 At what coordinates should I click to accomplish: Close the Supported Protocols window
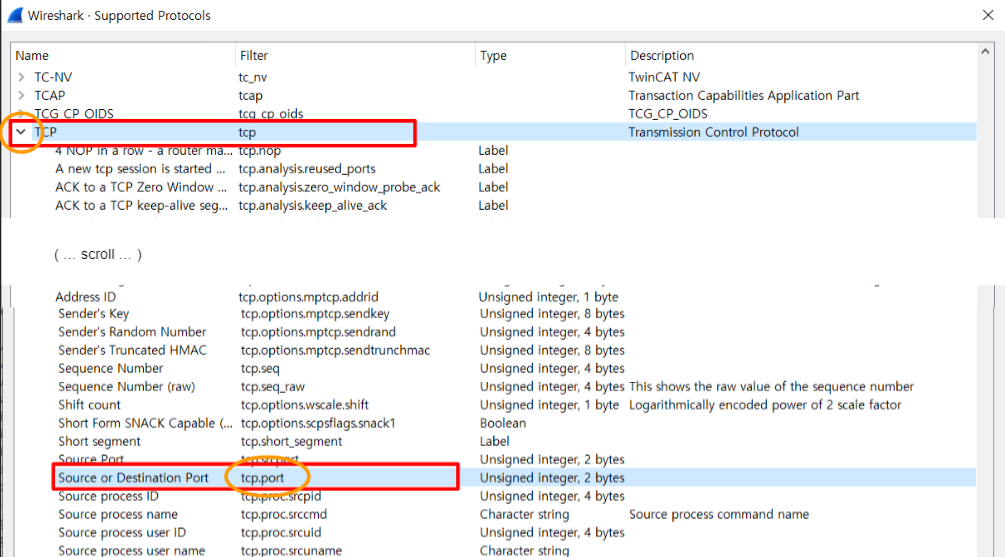[x=988, y=15]
